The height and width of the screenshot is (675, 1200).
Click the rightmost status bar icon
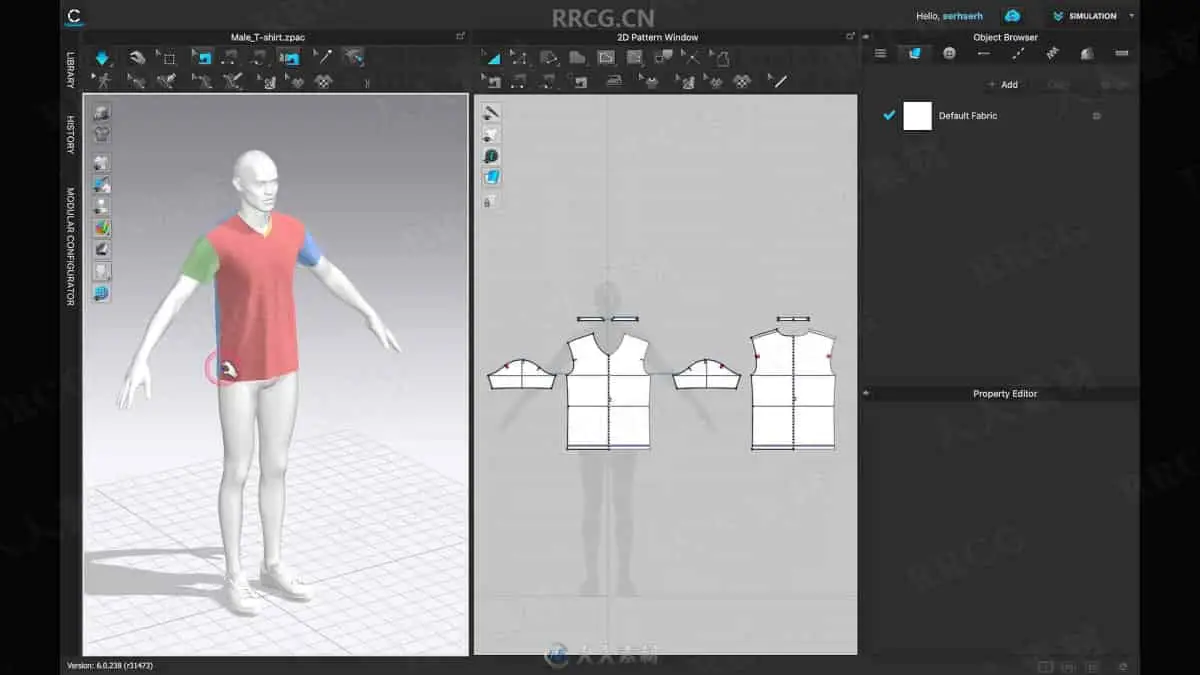[1122, 665]
